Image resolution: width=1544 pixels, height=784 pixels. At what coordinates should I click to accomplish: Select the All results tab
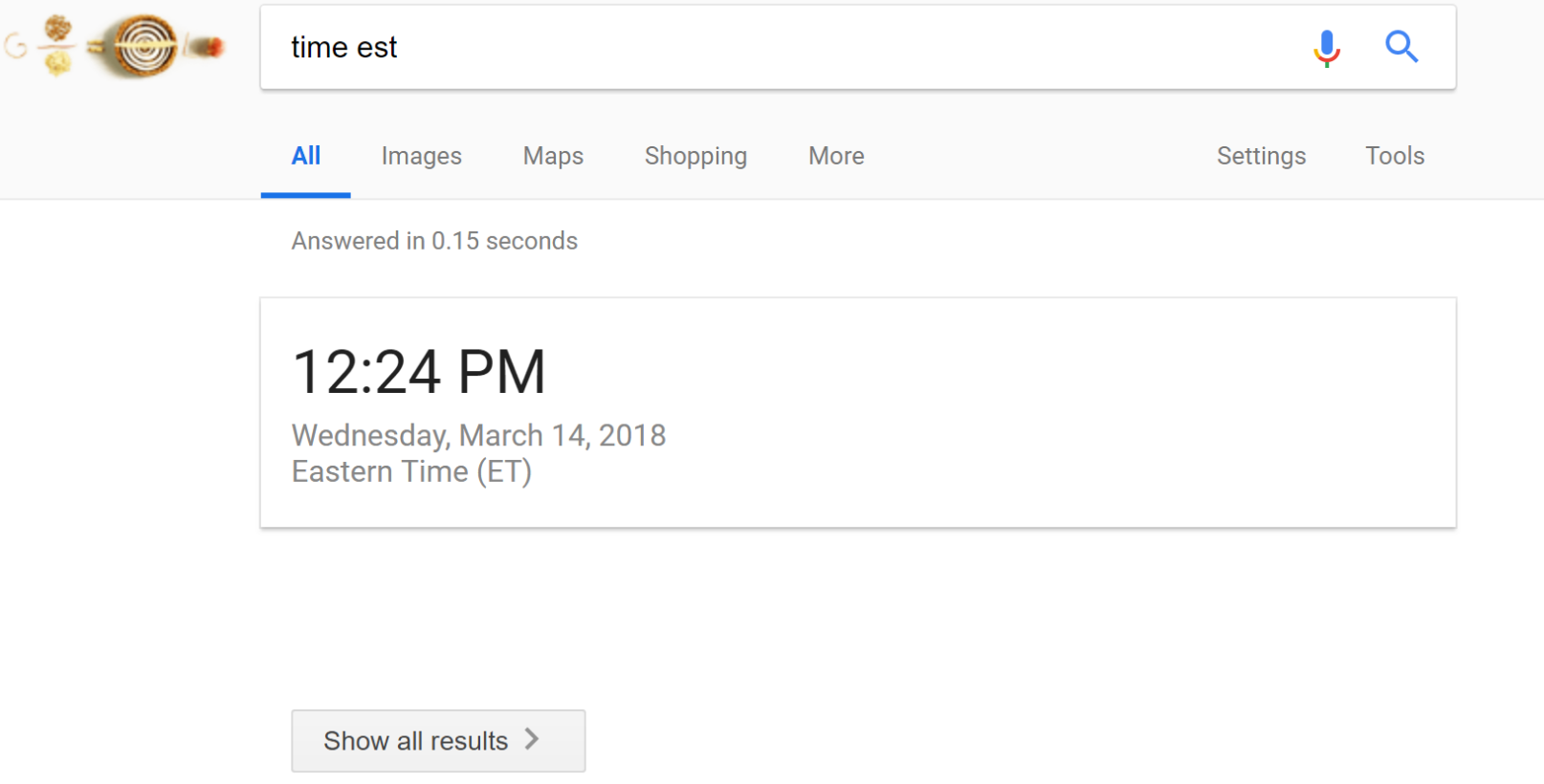(305, 155)
